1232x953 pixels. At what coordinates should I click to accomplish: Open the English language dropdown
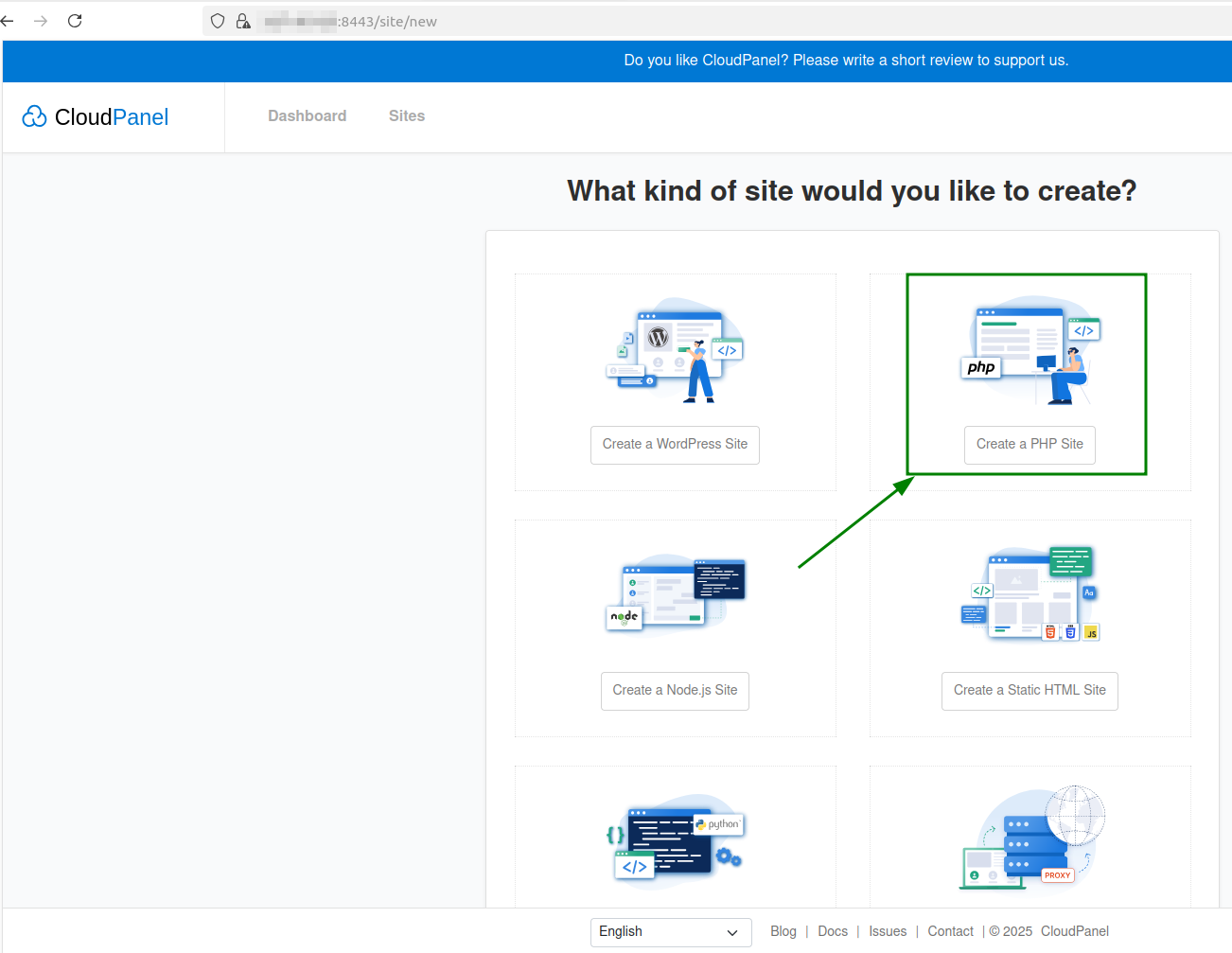(x=671, y=932)
